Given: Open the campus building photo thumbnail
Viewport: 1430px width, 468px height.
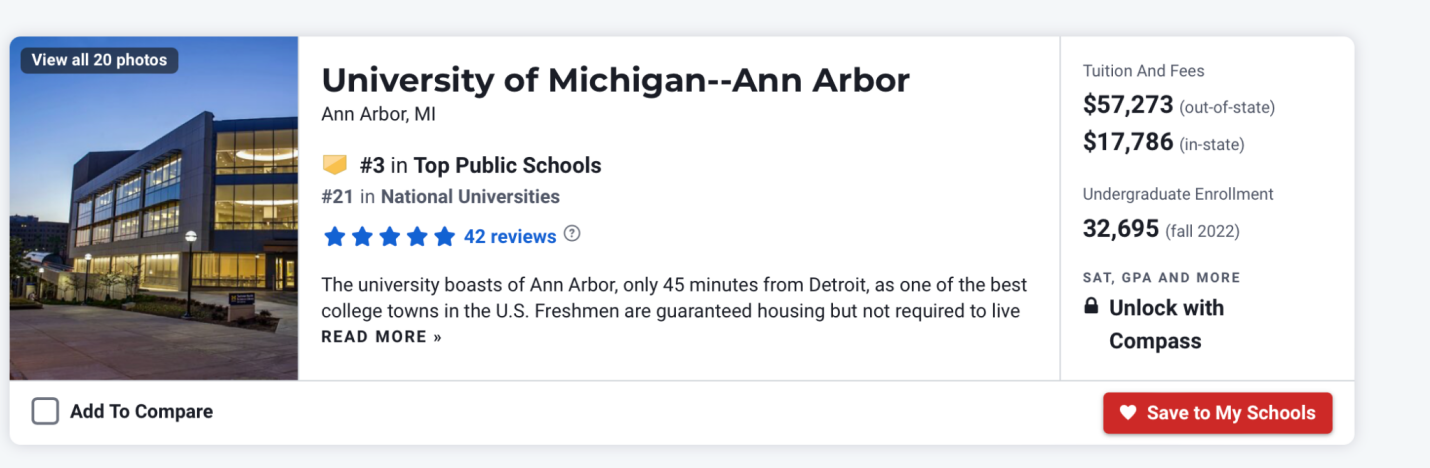Looking at the screenshot, I should point(154,208).
